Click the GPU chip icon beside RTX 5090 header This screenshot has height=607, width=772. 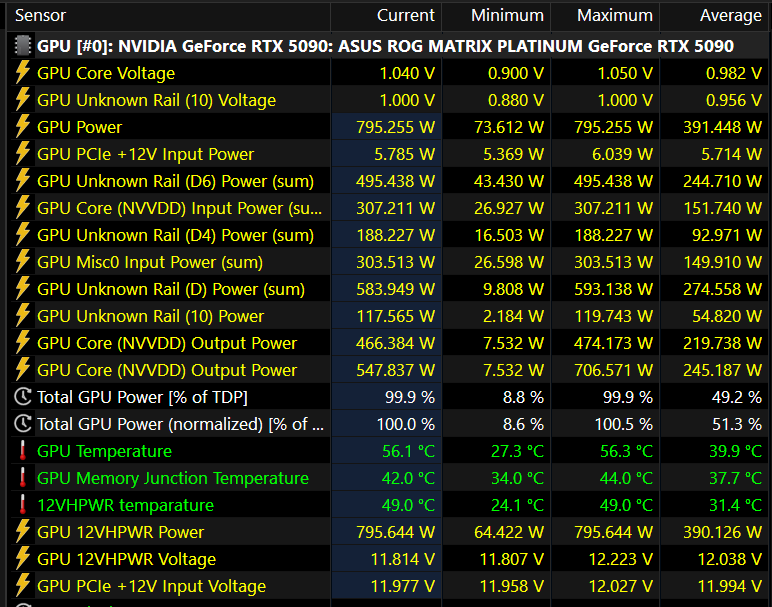(23, 46)
